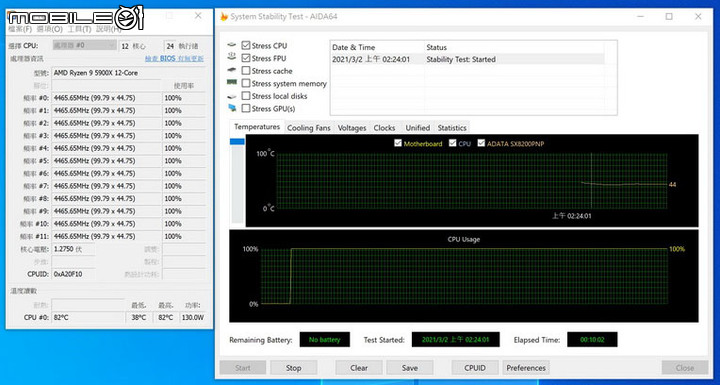Switch to the Cooling Fans tab
720x385 pixels.
(309, 128)
